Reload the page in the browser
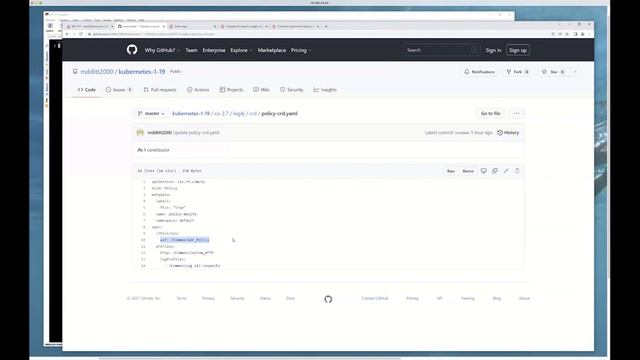640x360 pixels. point(81,34)
